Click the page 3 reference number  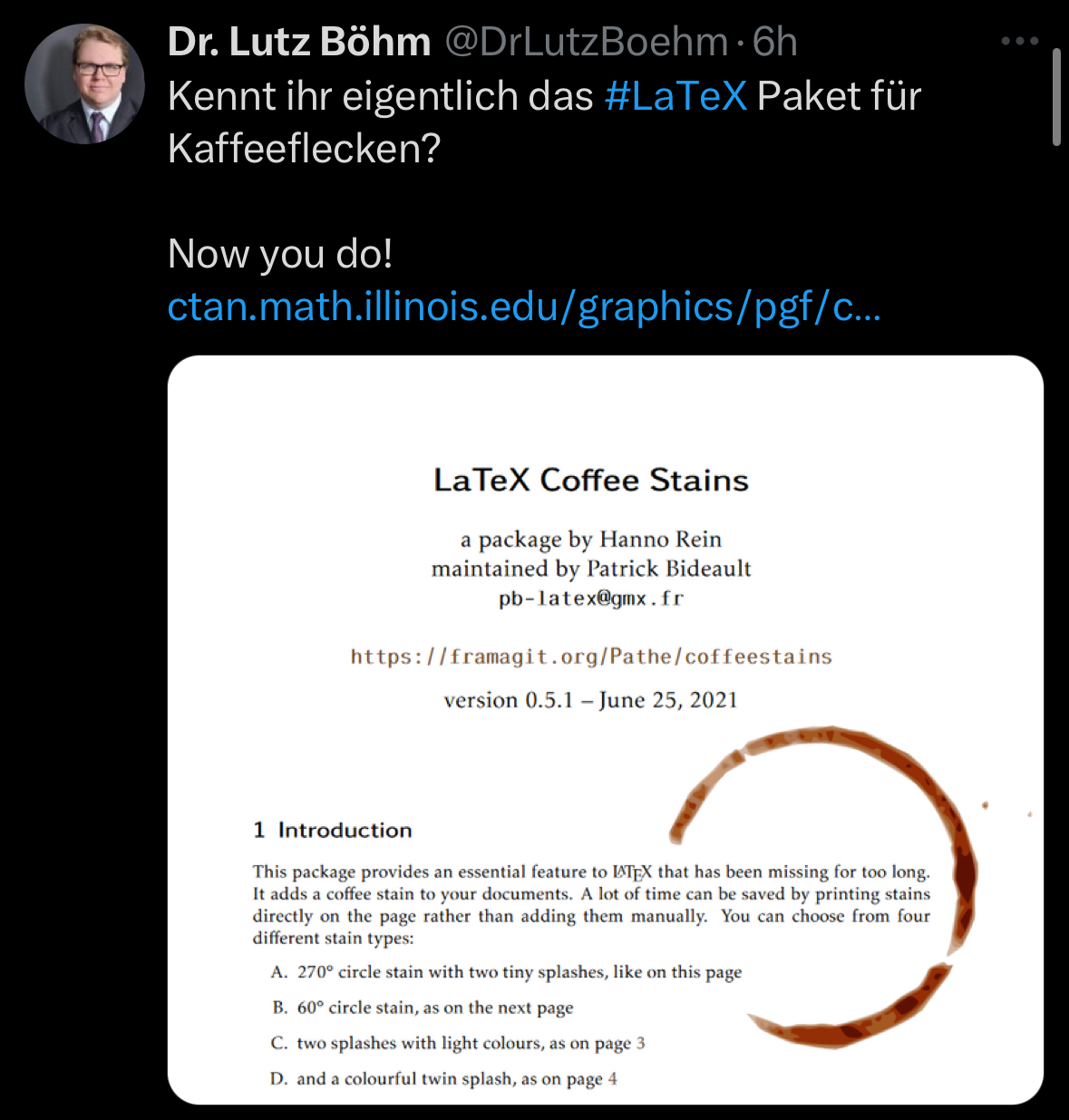640,1043
